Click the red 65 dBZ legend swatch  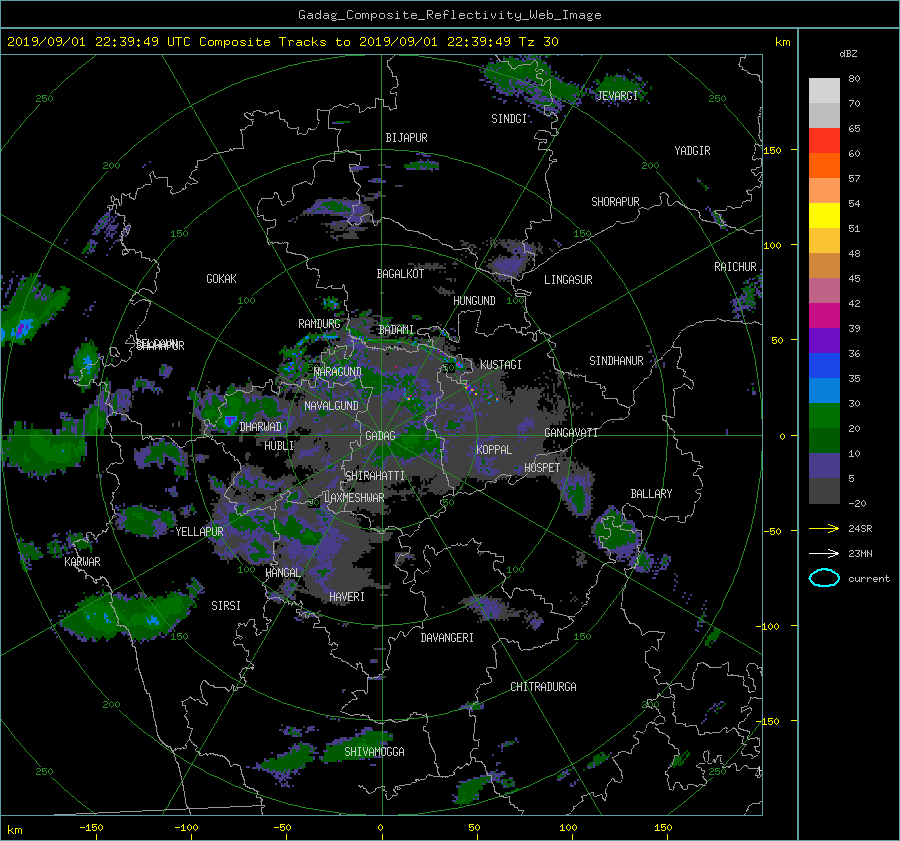click(824, 140)
